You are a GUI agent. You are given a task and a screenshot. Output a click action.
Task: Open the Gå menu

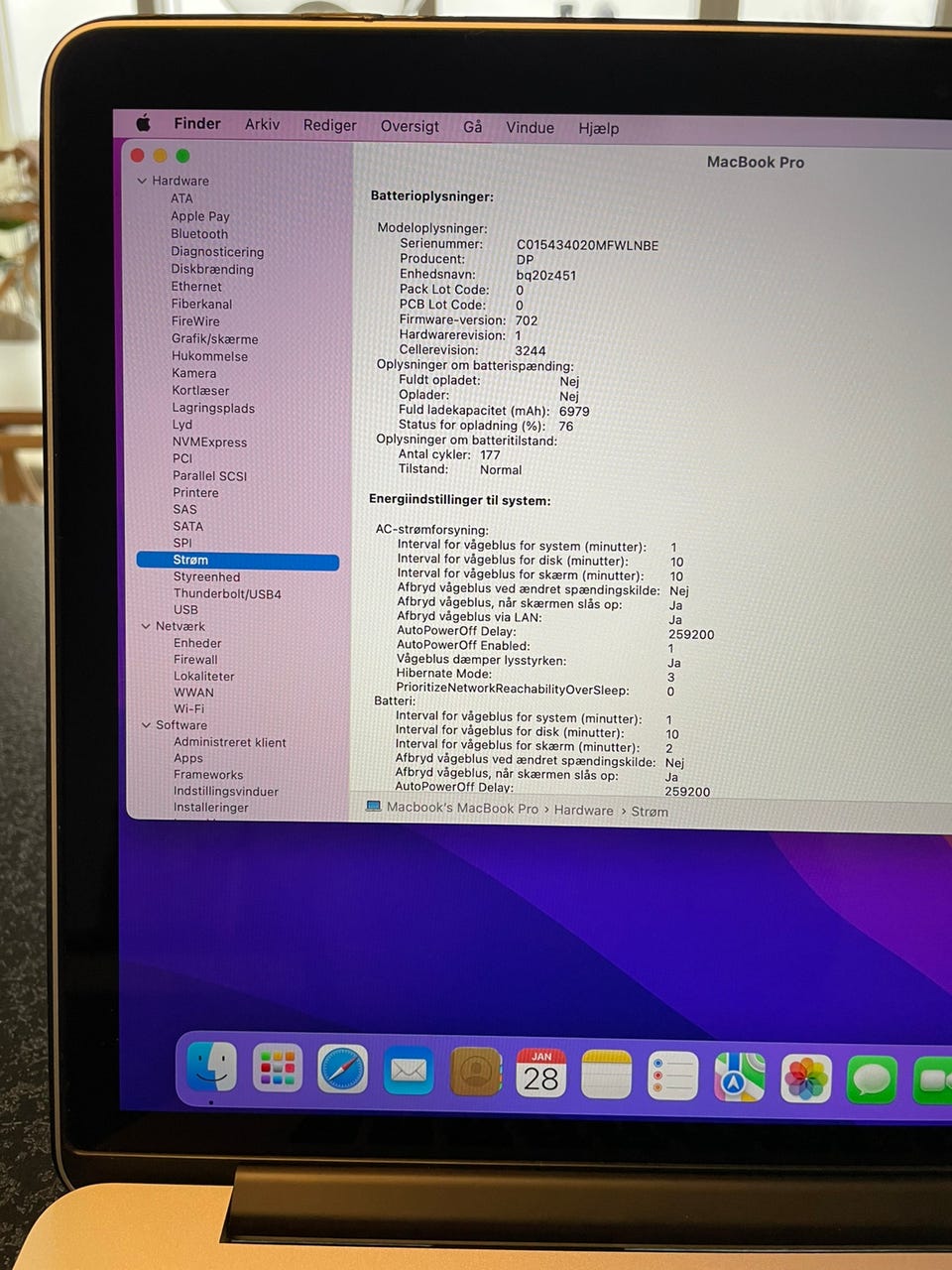pyautogui.click(x=472, y=127)
